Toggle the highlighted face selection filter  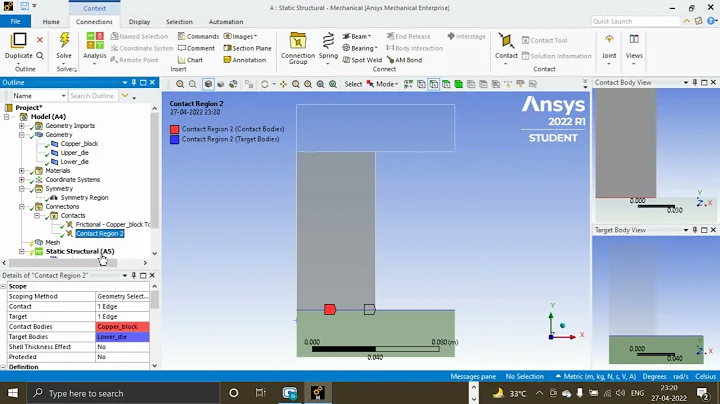click(433, 84)
